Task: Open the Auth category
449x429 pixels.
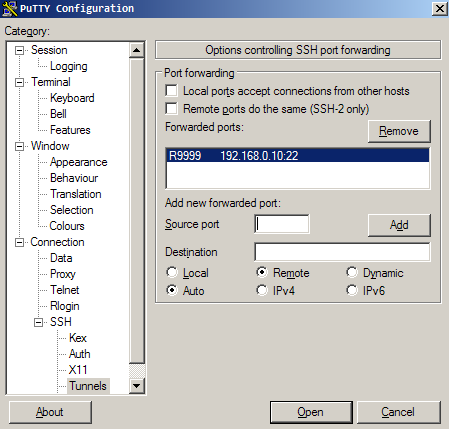Action: coord(80,354)
